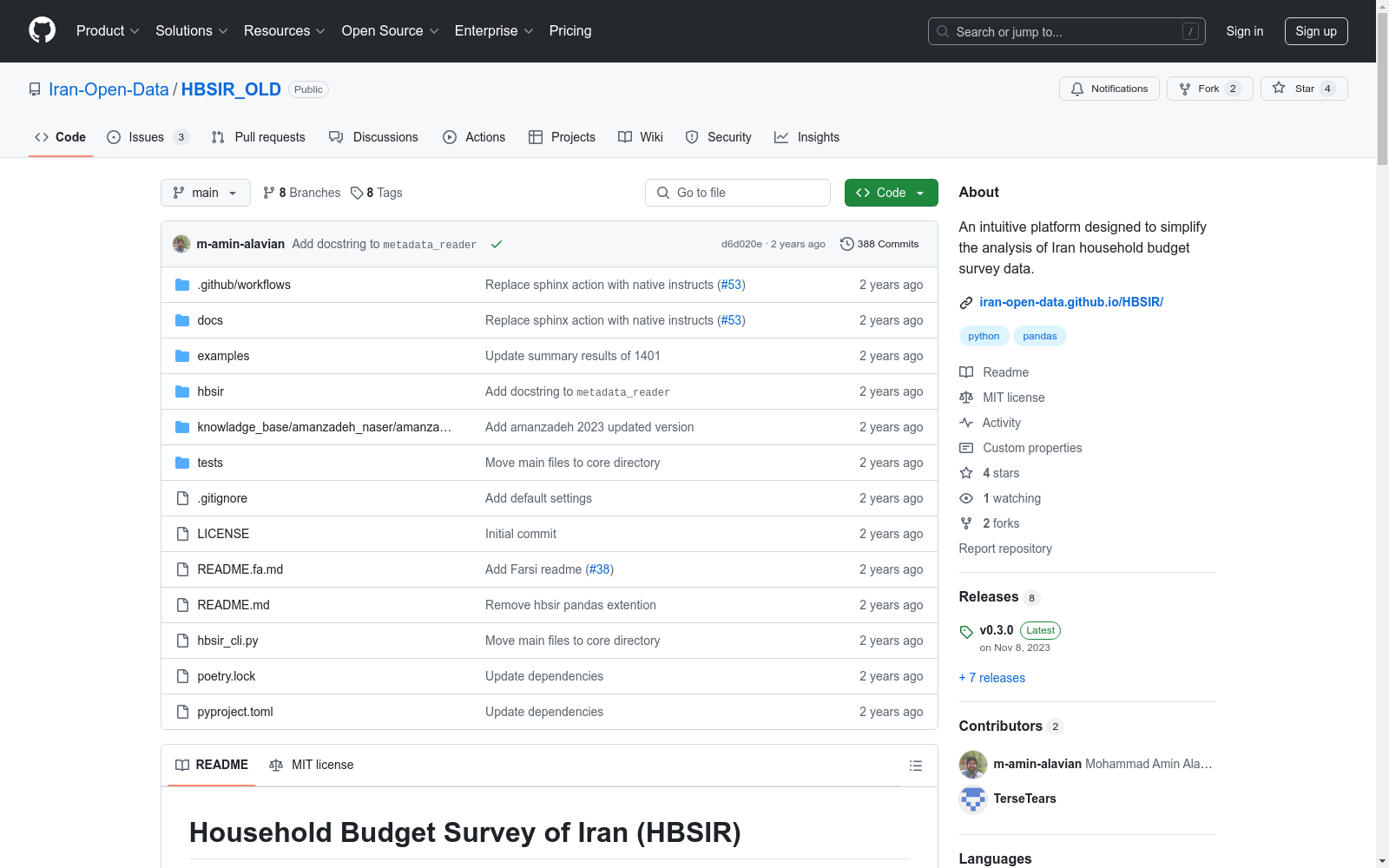Open hbsir_cli.py file
The image size is (1389, 868).
click(227, 641)
